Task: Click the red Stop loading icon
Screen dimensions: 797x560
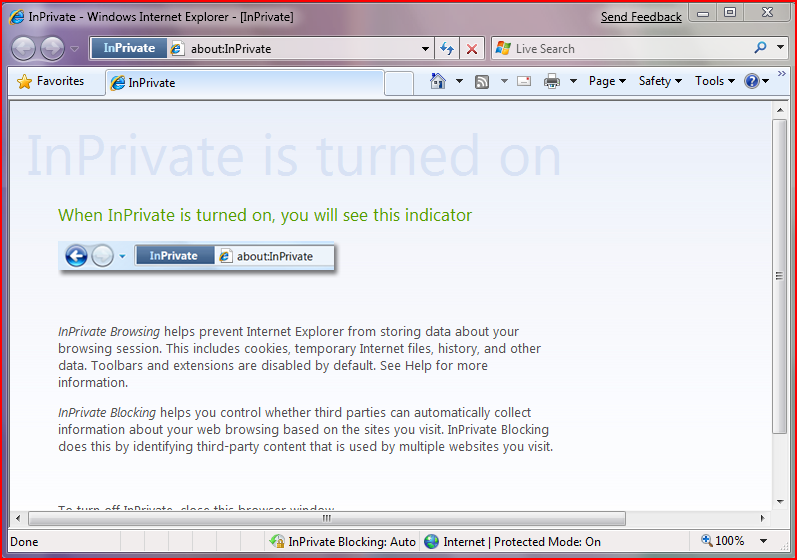Action: pyautogui.click(x=472, y=49)
